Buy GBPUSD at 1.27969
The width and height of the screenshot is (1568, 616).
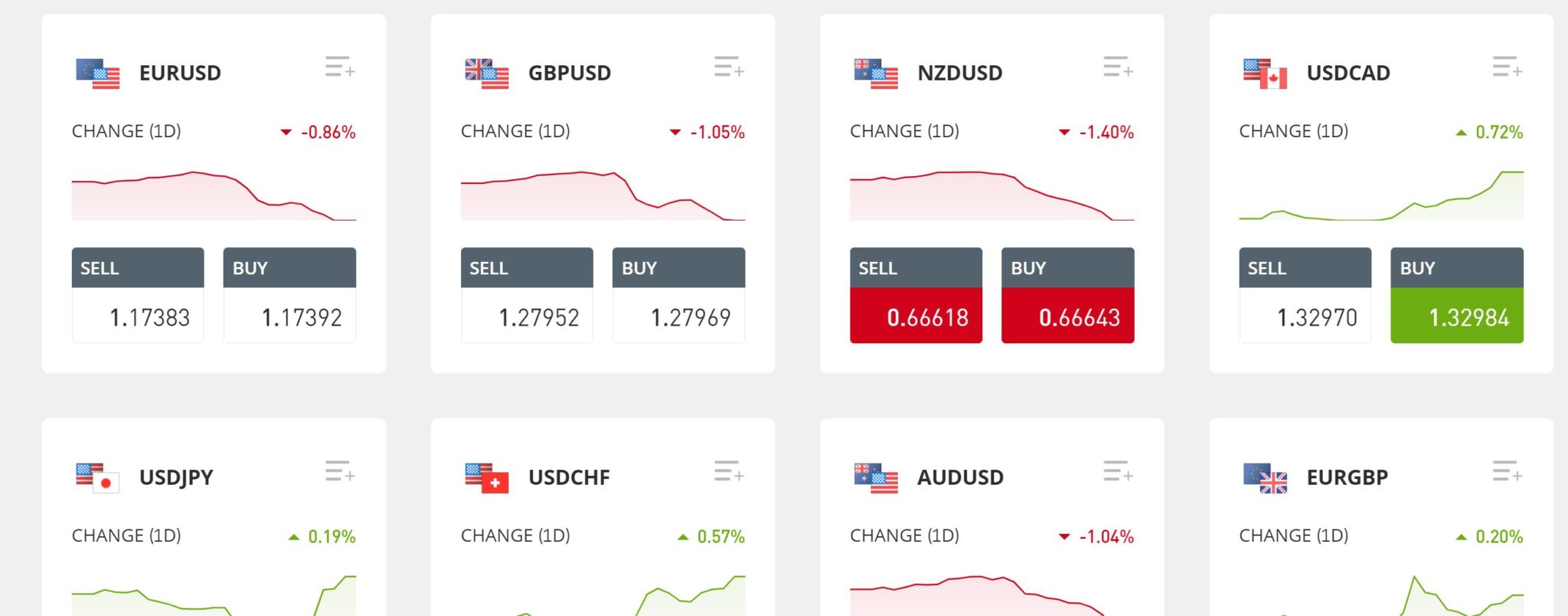678,295
